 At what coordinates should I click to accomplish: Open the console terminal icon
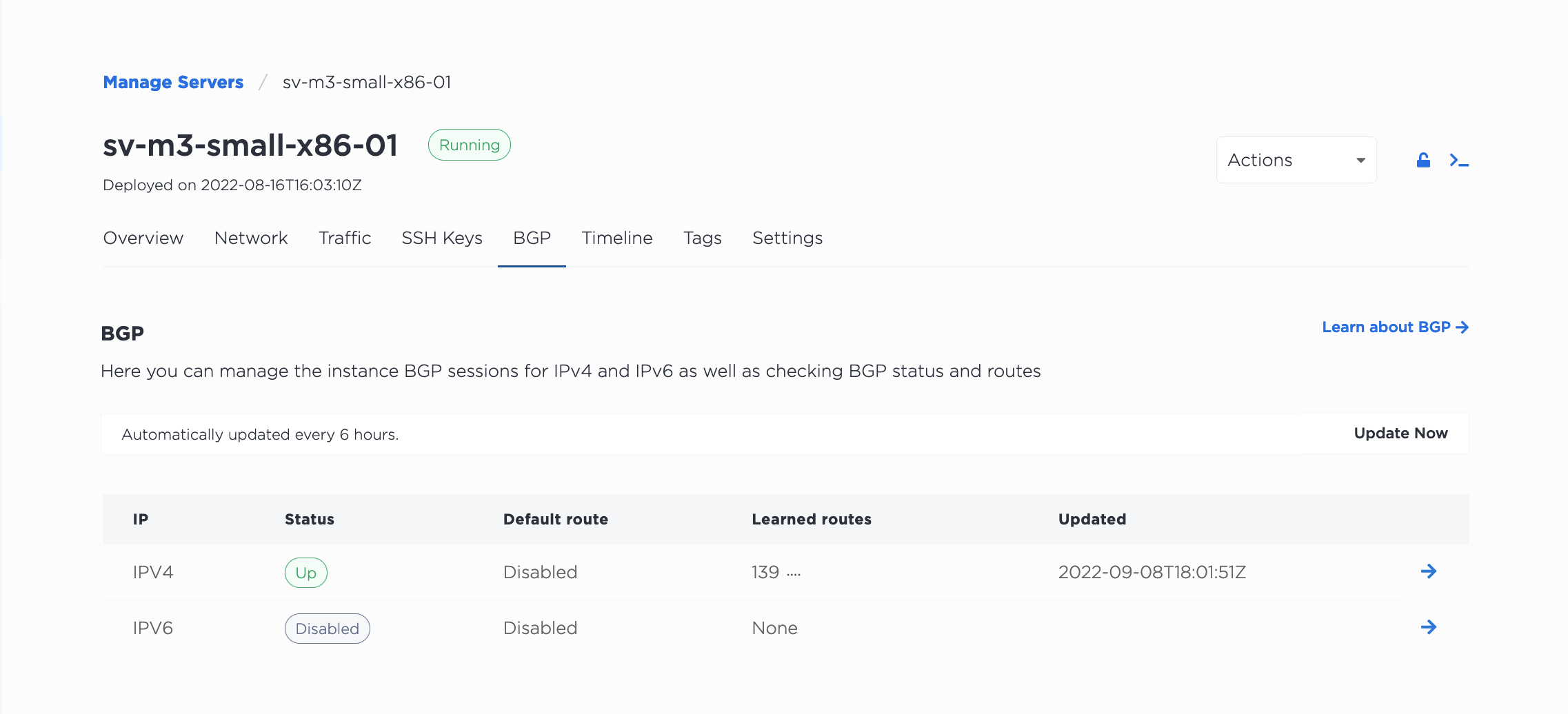[x=1459, y=160]
